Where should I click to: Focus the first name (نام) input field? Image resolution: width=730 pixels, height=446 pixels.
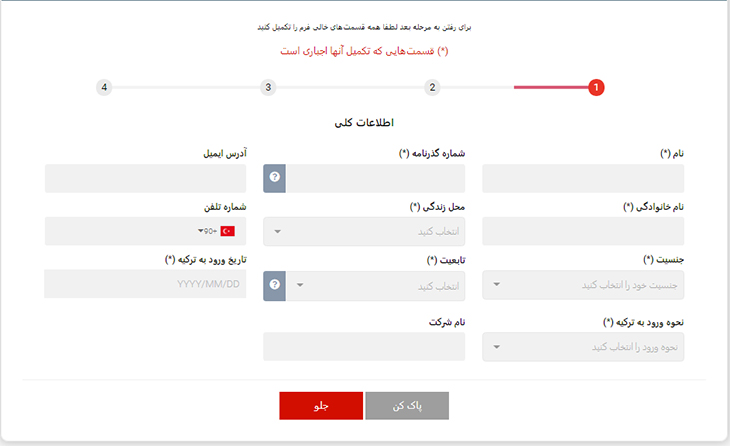583,178
